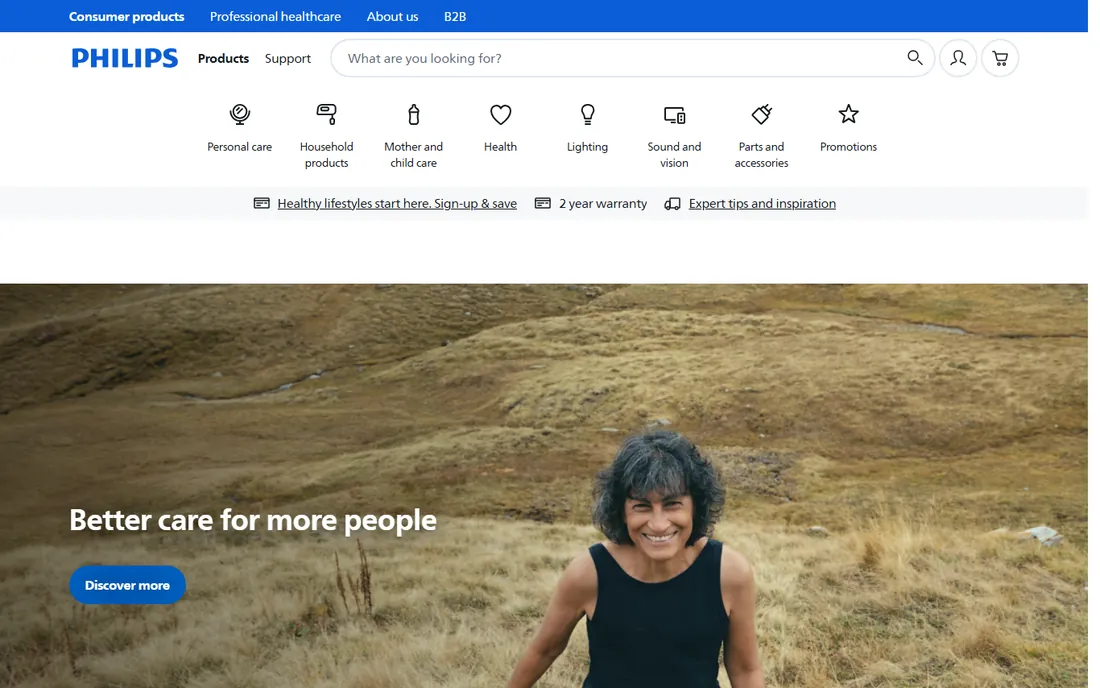Screen dimensions: 1100x688
Task: Select the Parts and accessories icon
Action: (761, 114)
